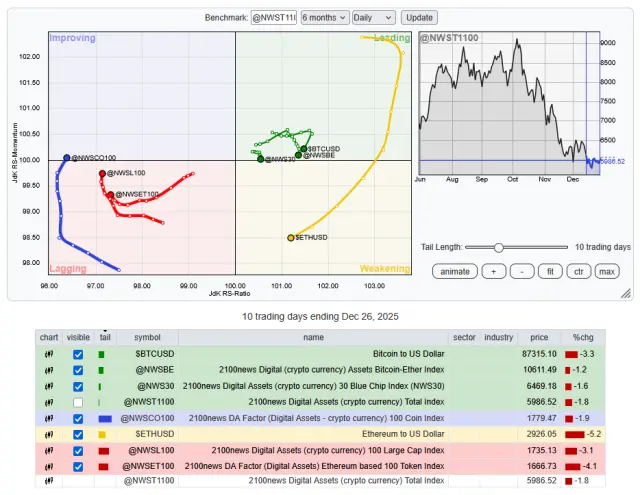
Task: Uncheck visibility for $BTCUSD
Action: pyautogui.click(x=78, y=354)
